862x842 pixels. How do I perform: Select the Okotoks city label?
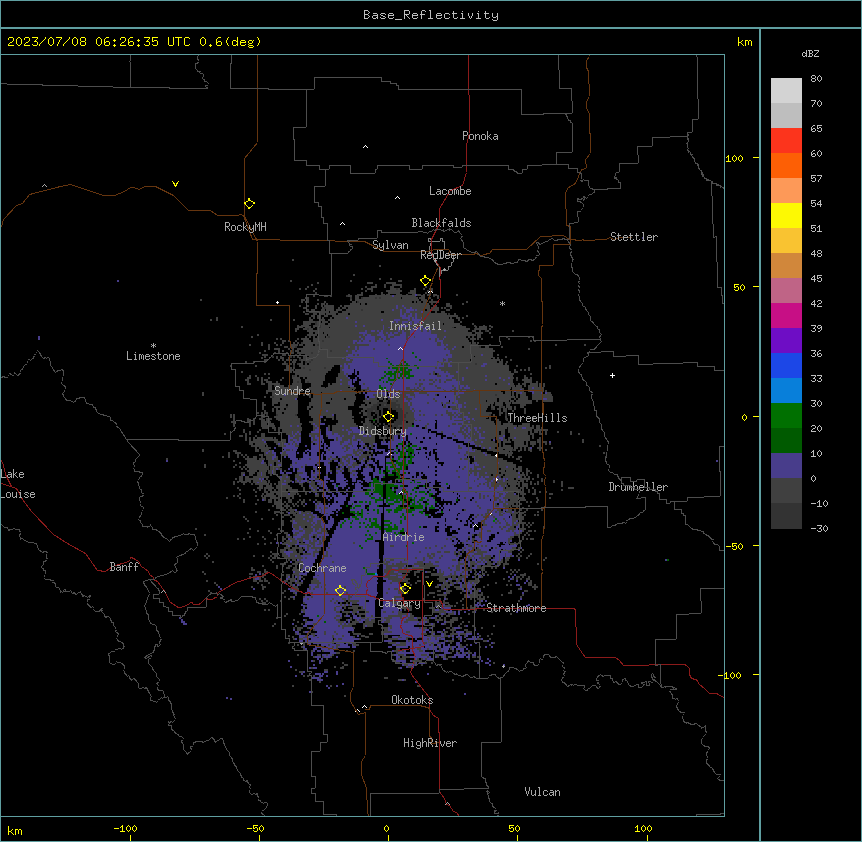point(412,700)
